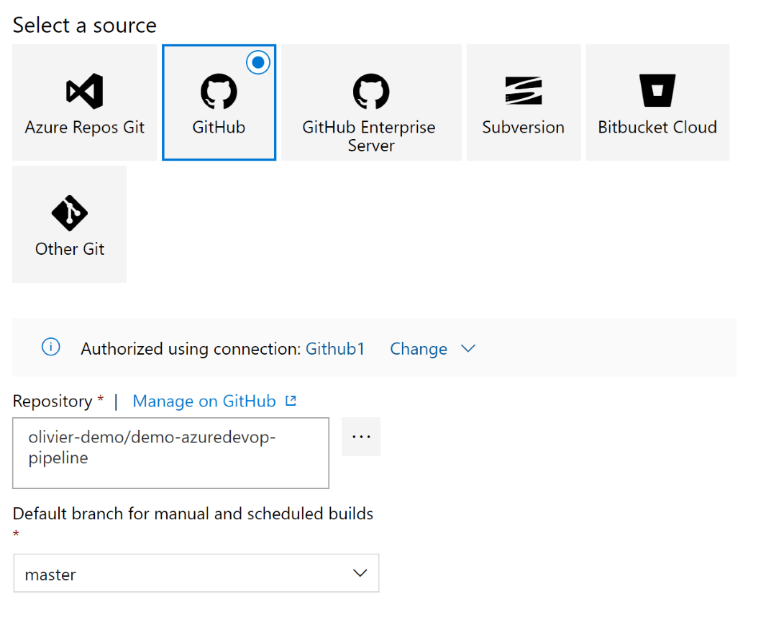Screen dimensions: 772x625
Task: Open the Manage on GitHub link
Action: tap(204, 401)
